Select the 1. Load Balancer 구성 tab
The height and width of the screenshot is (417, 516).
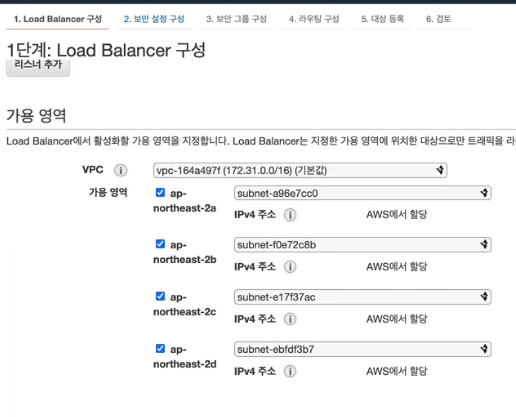coord(58,19)
